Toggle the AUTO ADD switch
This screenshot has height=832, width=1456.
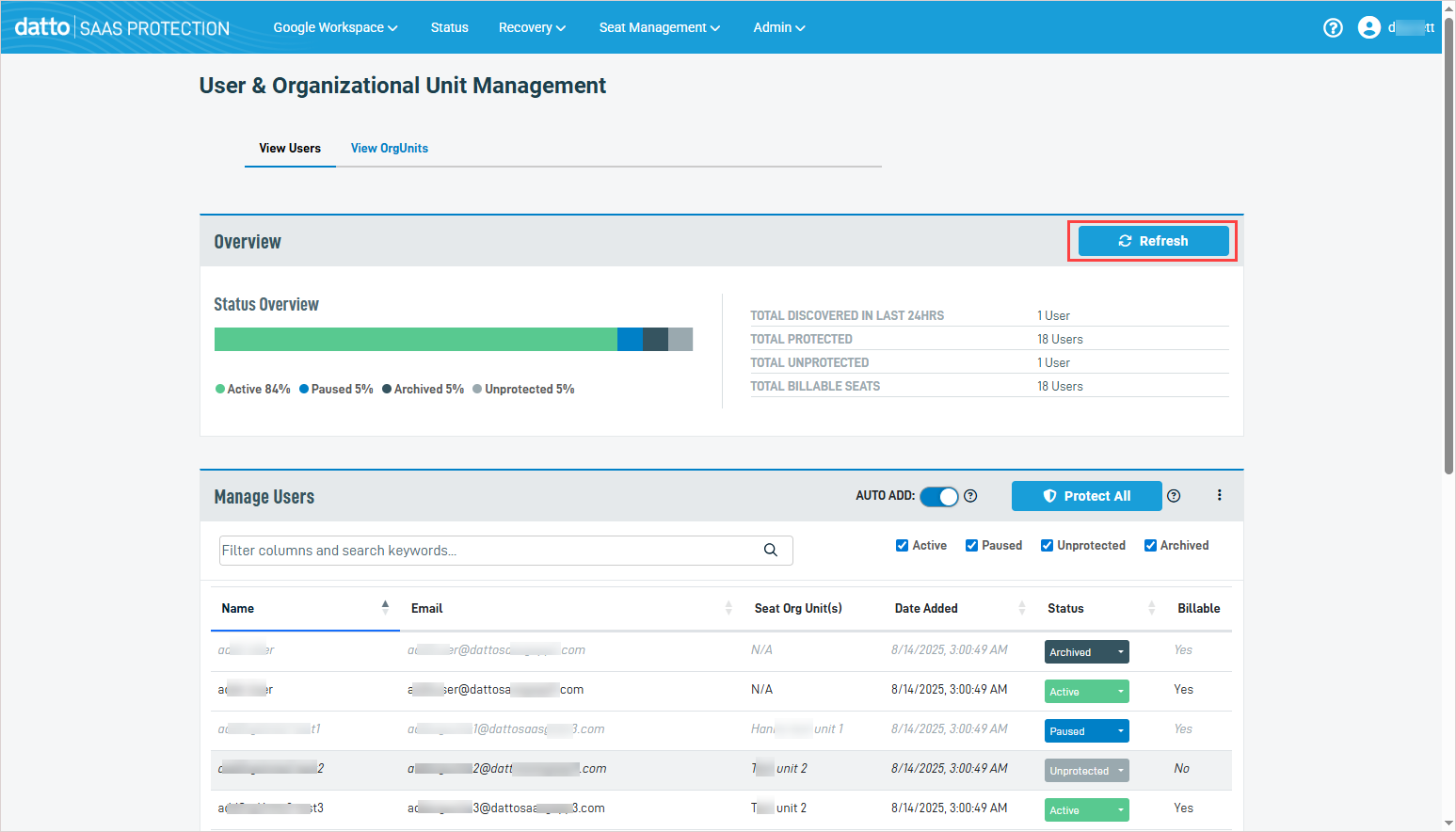938,496
